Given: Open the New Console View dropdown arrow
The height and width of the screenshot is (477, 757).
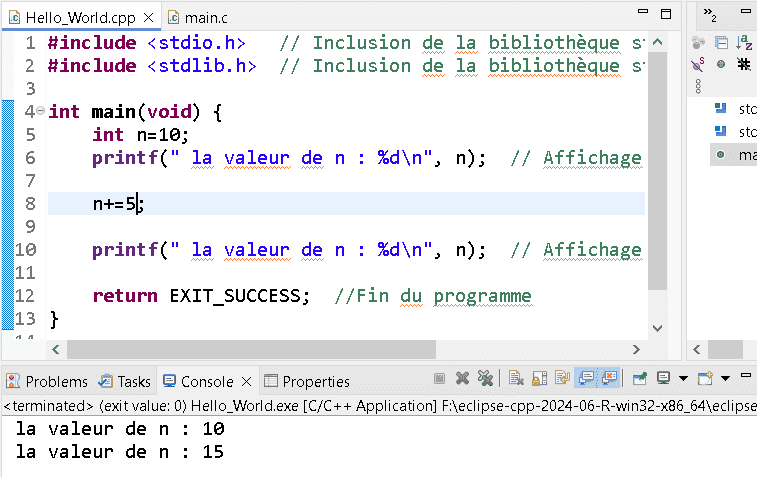Looking at the screenshot, I should (x=725, y=379).
